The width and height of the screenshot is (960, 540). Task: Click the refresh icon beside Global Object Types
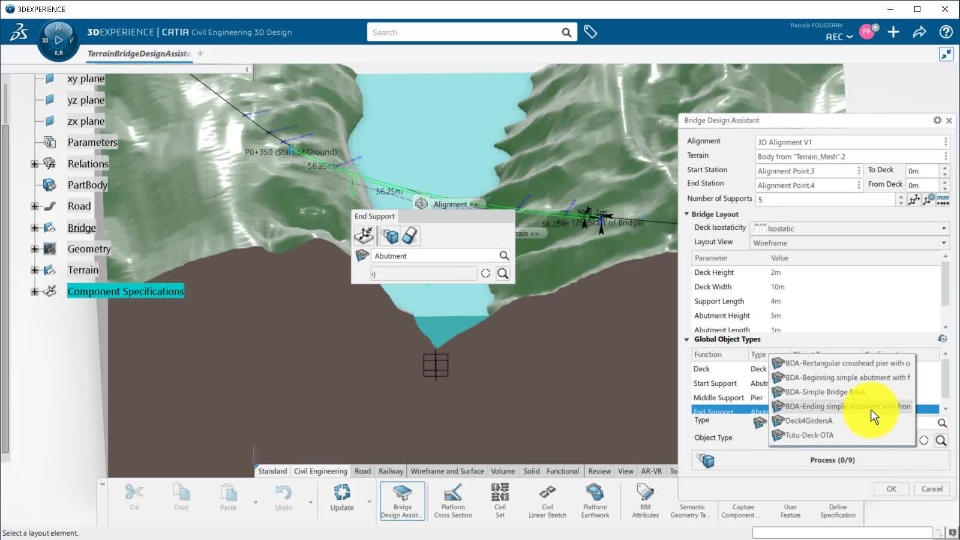[942, 339]
